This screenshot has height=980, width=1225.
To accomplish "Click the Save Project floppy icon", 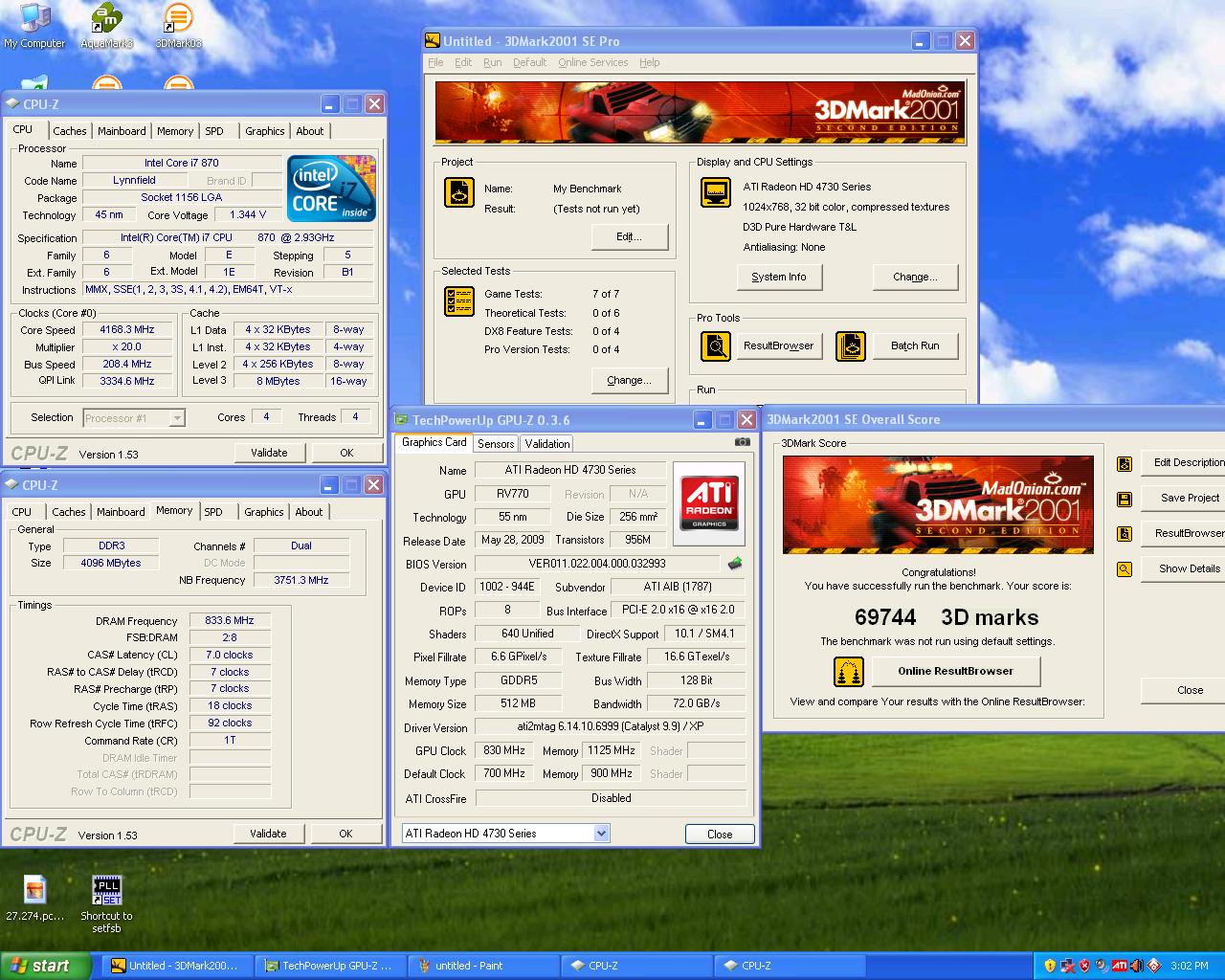I will tap(1125, 499).
